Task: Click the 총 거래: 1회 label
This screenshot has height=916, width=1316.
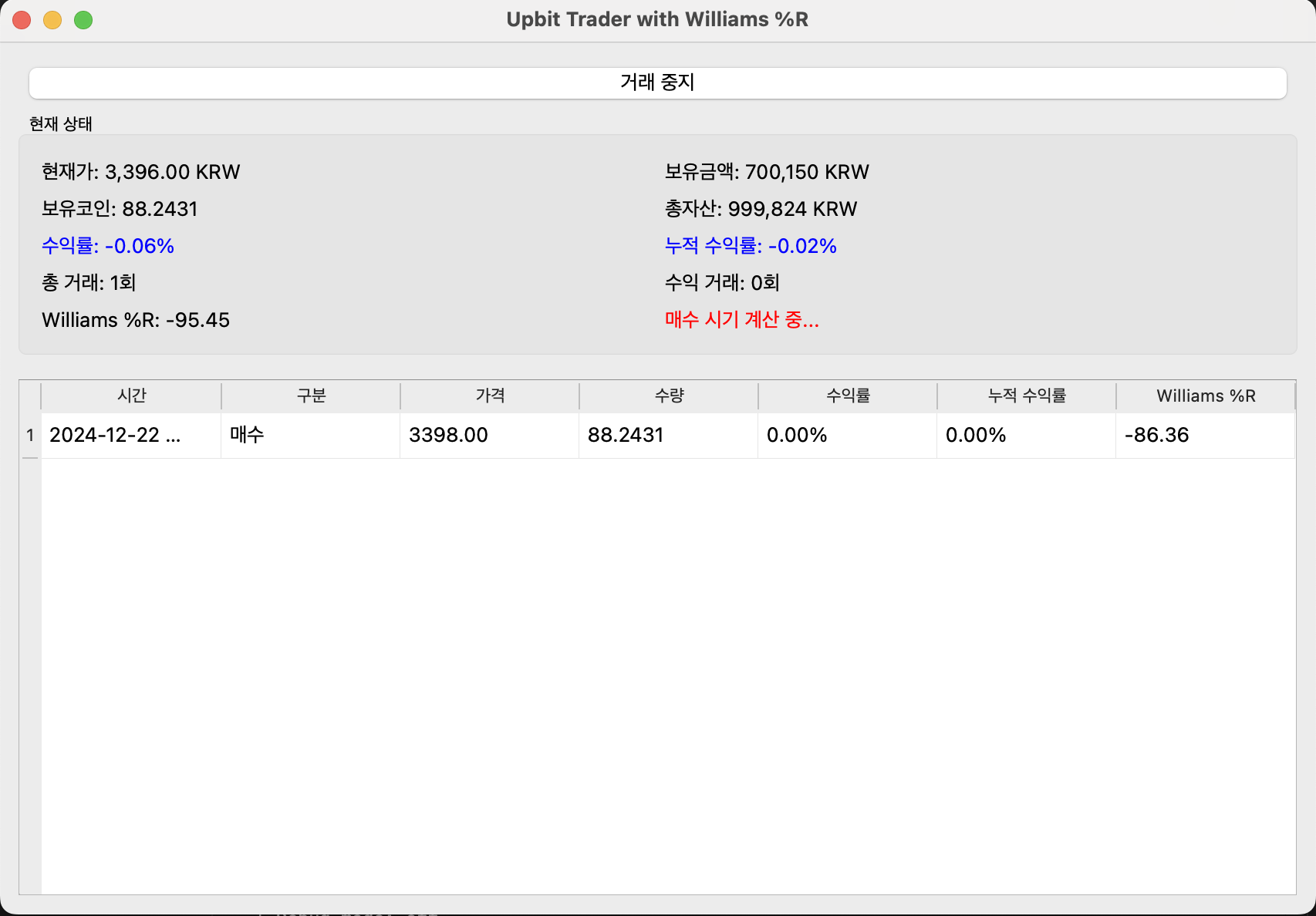Action: point(89,282)
